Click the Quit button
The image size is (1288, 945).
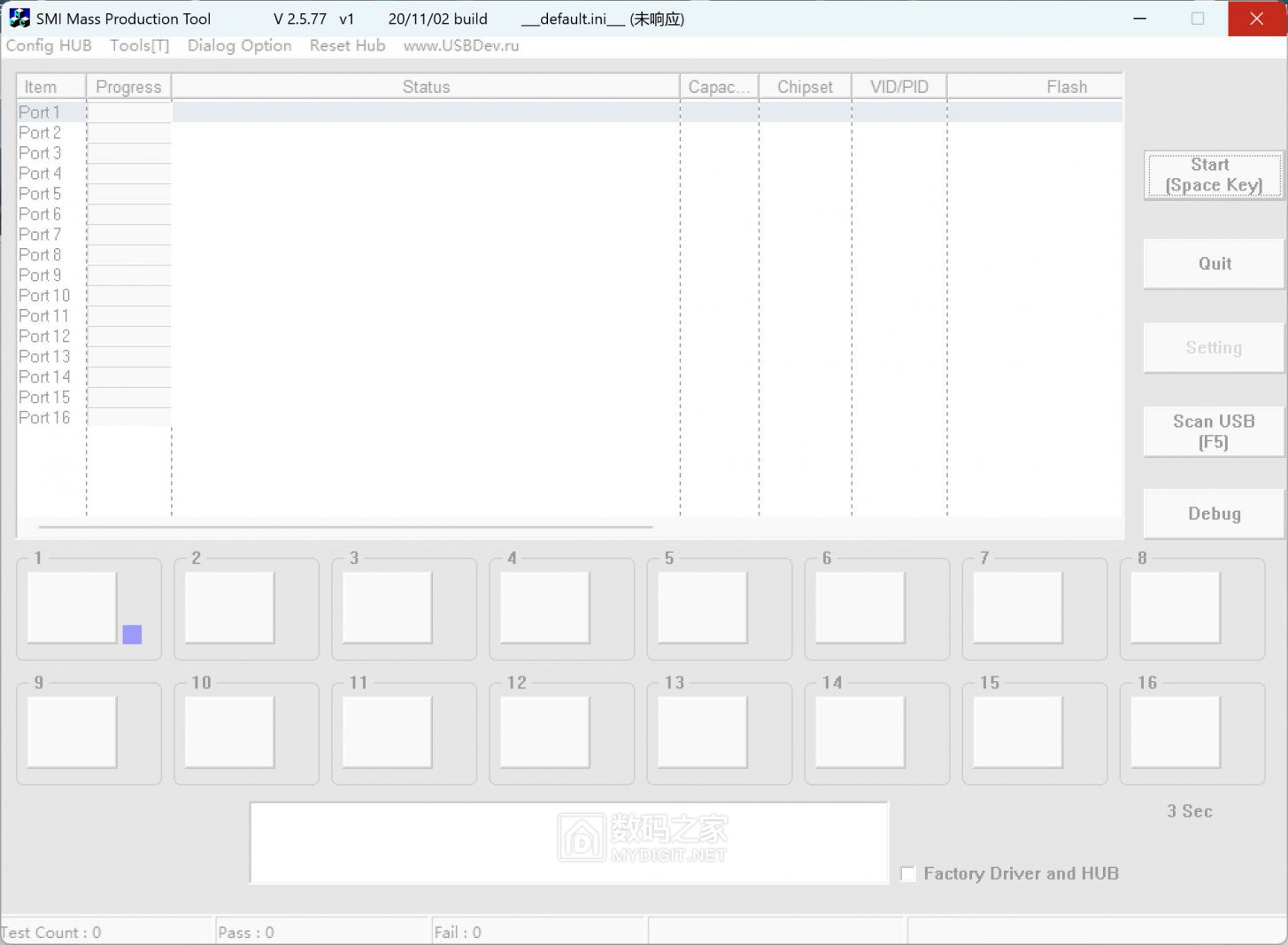tap(1214, 264)
